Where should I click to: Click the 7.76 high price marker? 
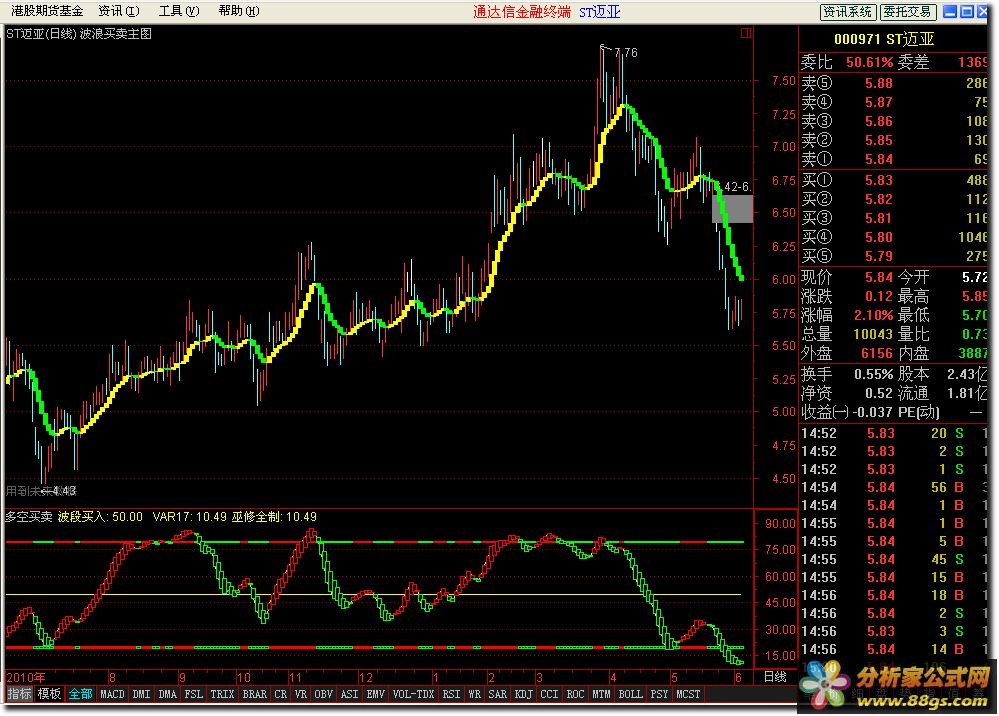point(626,53)
